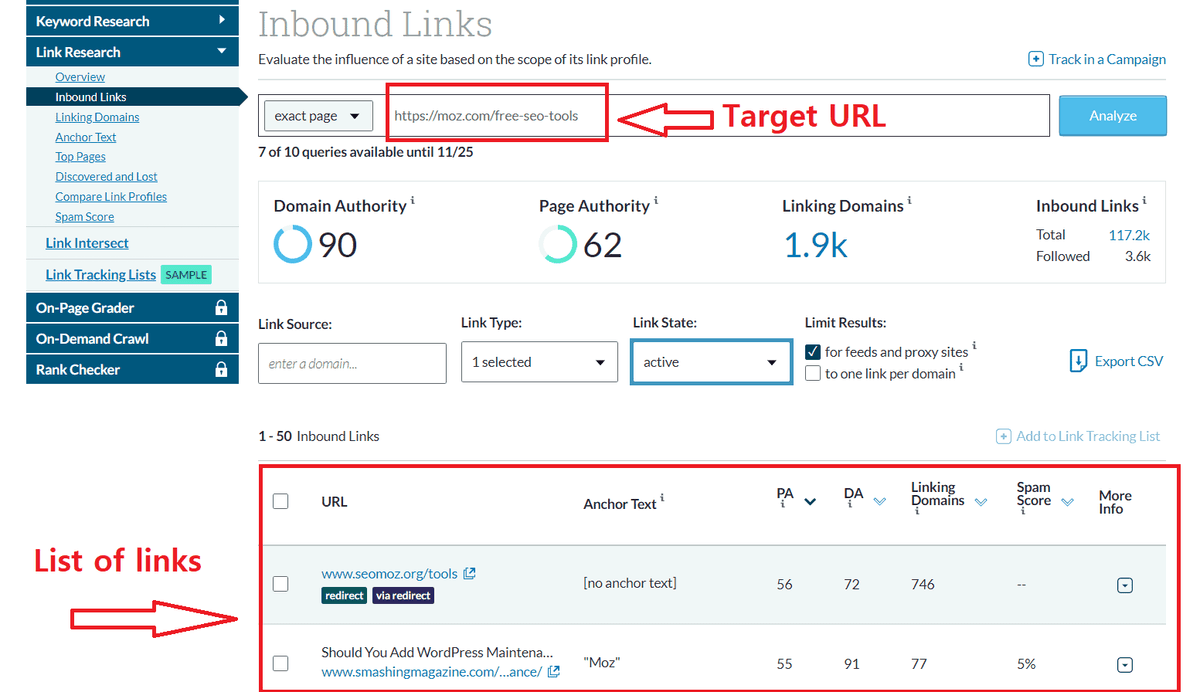
Task: Open Discovered and Lost sidebar item
Action: [x=106, y=177]
